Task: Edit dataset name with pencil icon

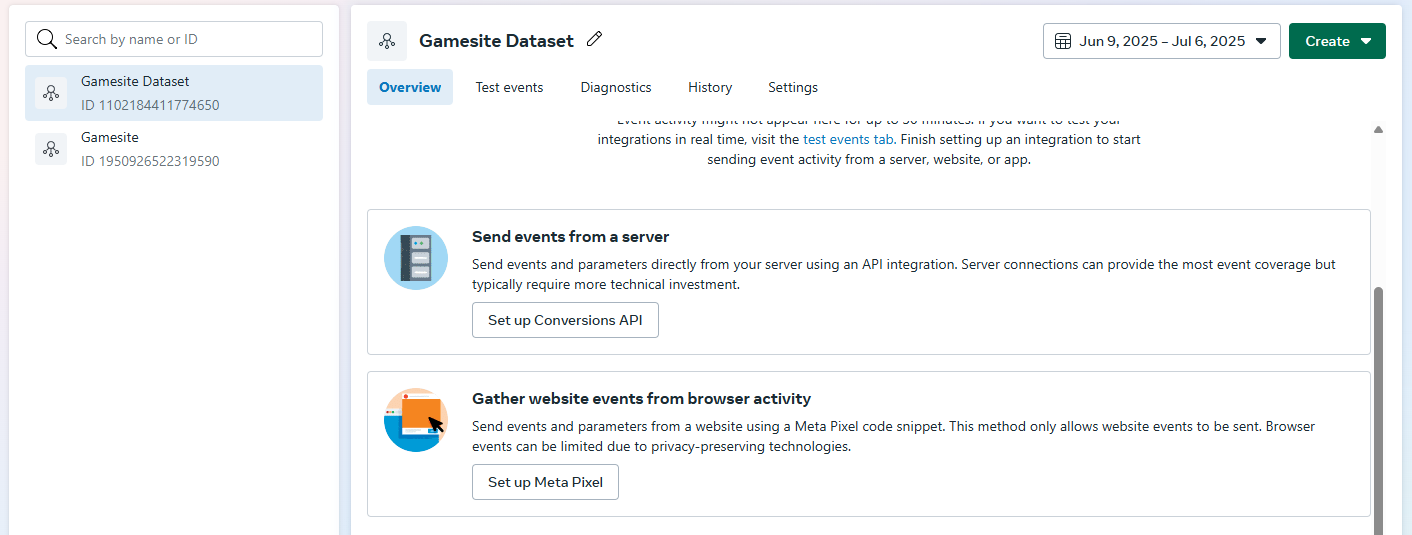Action: coord(595,40)
